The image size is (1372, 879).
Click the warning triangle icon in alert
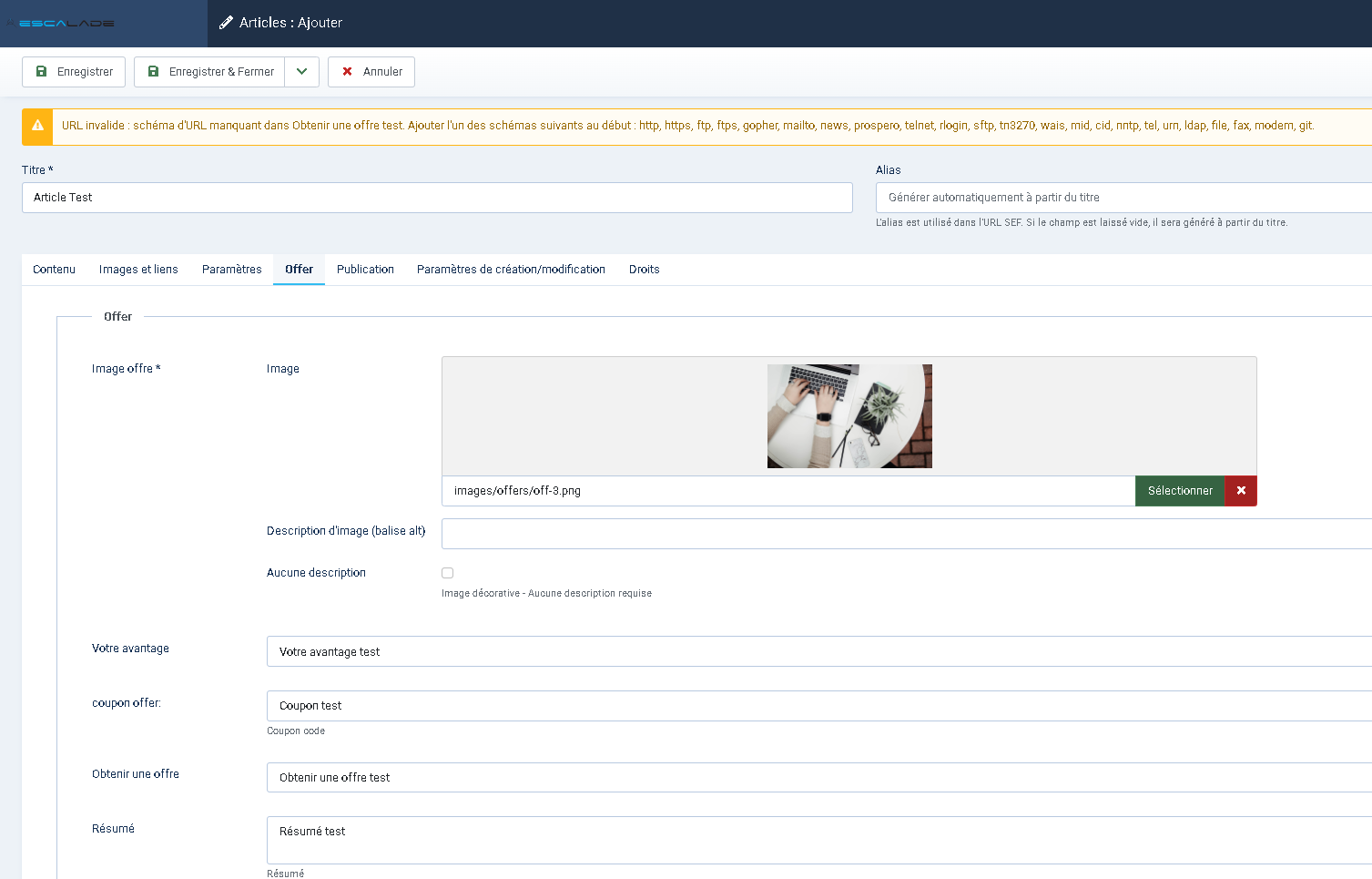coord(37,126)
